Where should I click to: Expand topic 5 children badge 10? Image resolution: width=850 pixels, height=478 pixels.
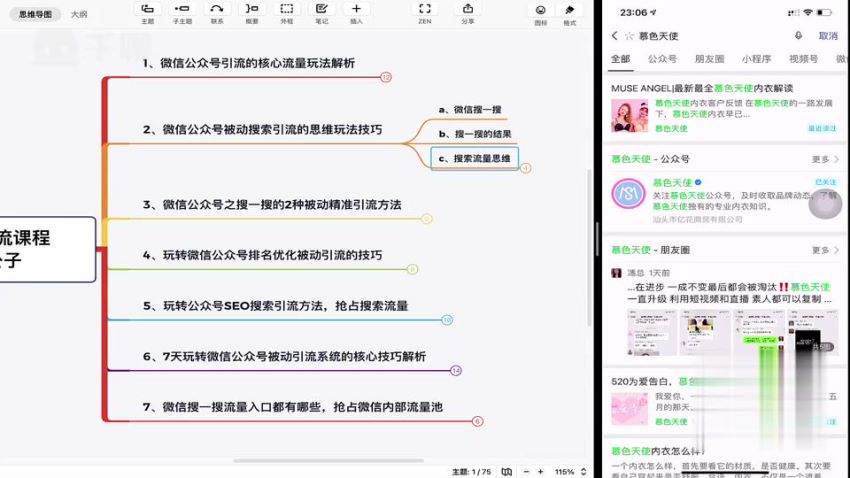pos(447,320)
